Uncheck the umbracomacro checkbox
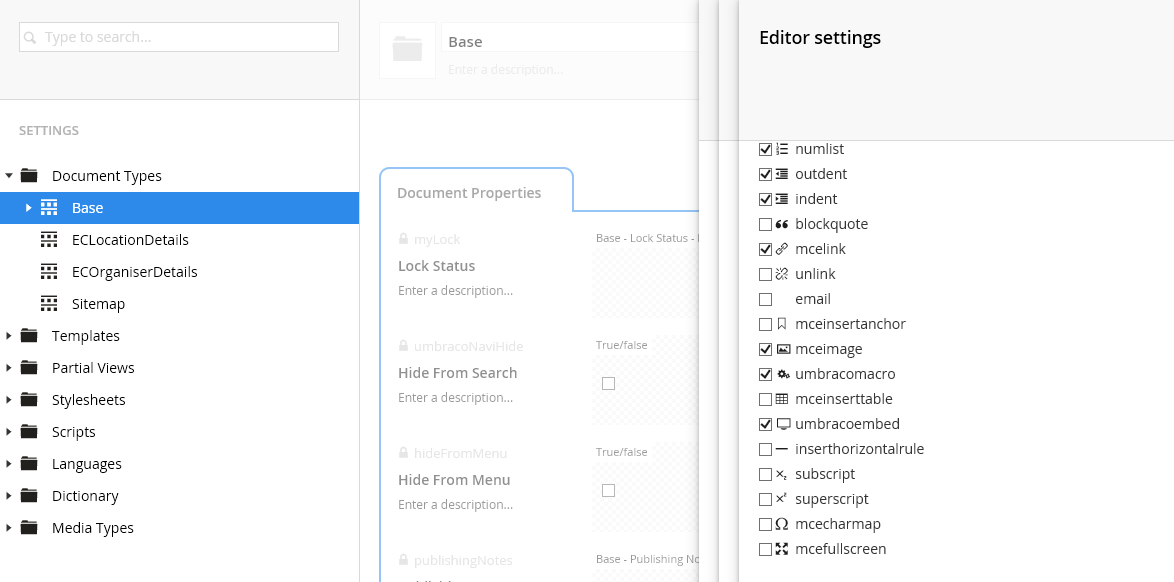 [x=765, y=374]
